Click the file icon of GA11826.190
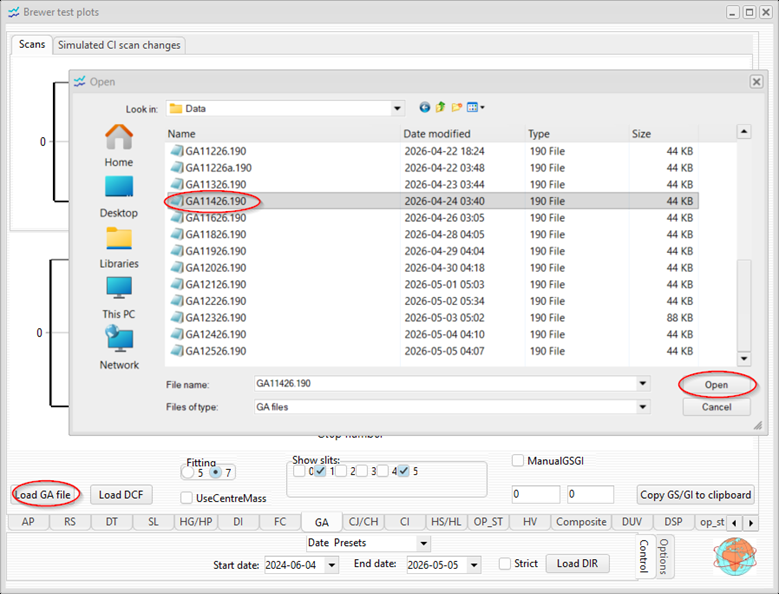This screenshot has width=779, height=594. (x=177, y=234)
